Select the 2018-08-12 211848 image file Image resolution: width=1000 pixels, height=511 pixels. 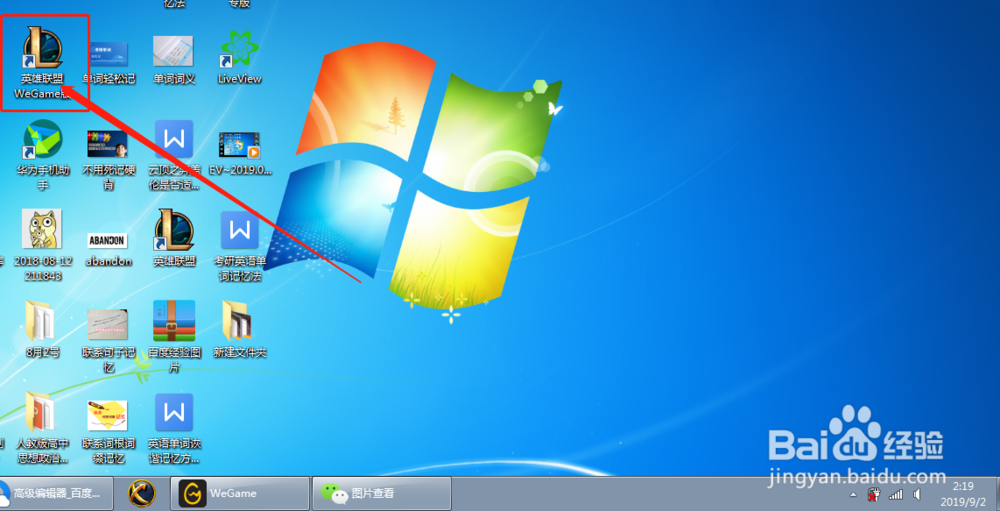point(42,246)
